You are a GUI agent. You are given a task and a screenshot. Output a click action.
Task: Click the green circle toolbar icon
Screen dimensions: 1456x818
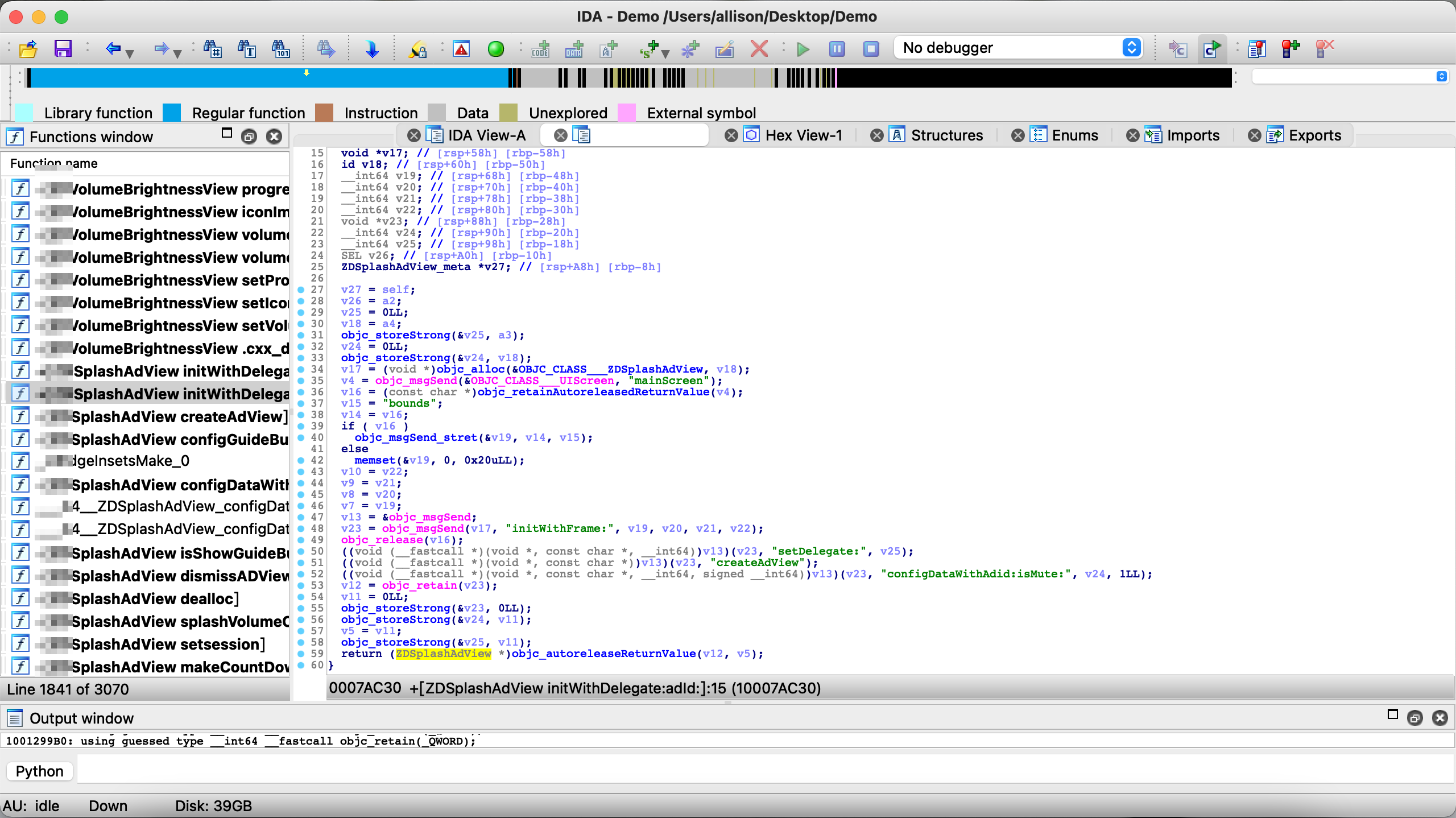(495, 49)
